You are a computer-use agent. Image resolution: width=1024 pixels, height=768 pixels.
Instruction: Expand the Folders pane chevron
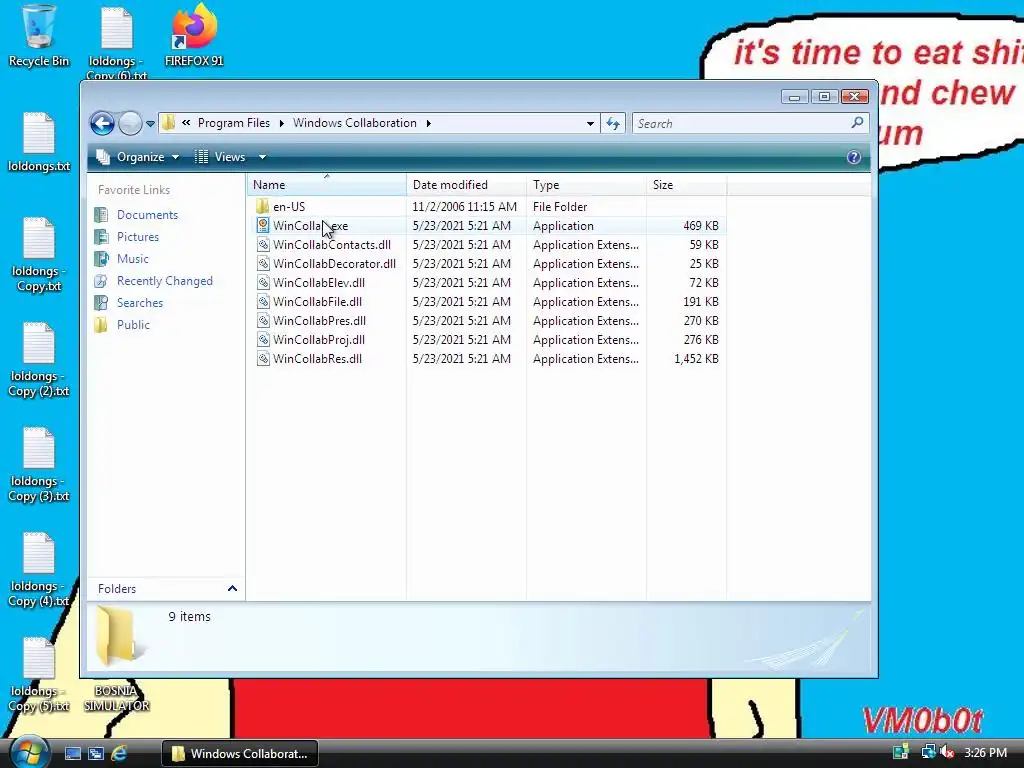(232, 588)
